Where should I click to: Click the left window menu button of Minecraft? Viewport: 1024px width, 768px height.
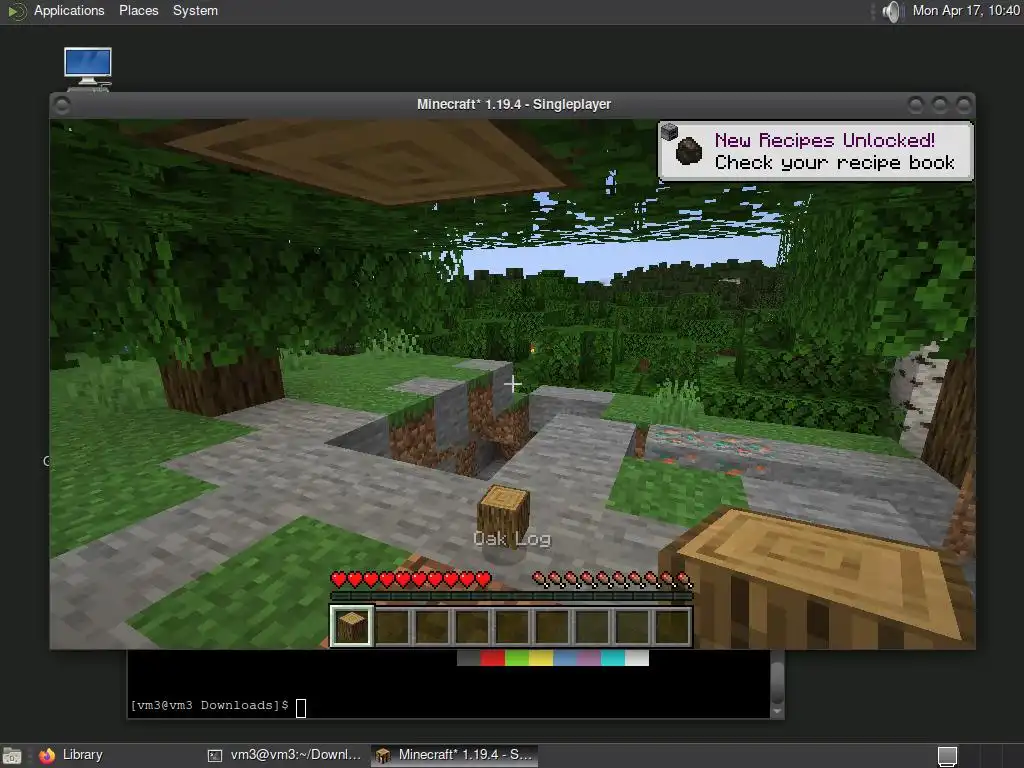pos(61,105)
